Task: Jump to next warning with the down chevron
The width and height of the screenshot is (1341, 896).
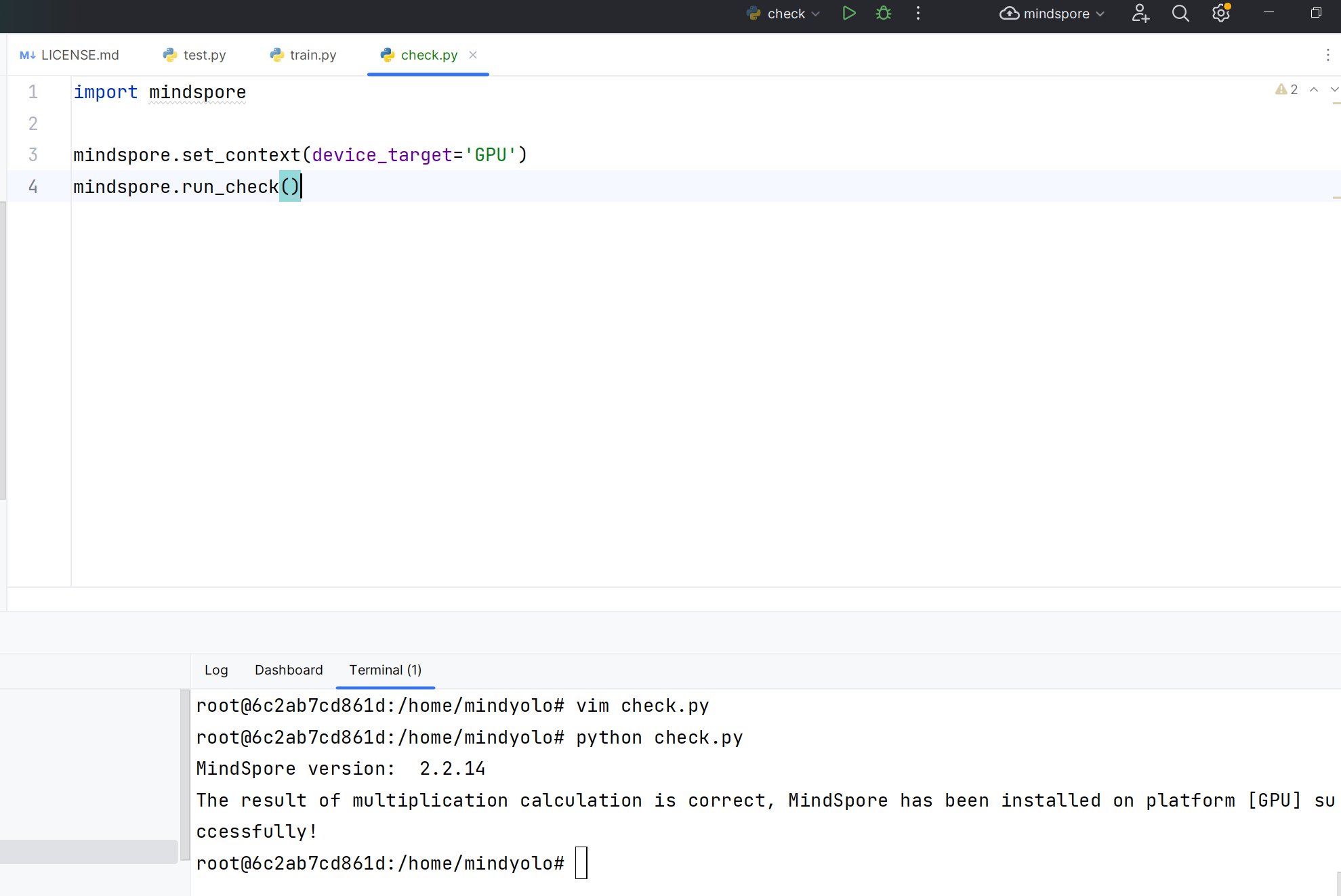Action: click(1332, 89)
